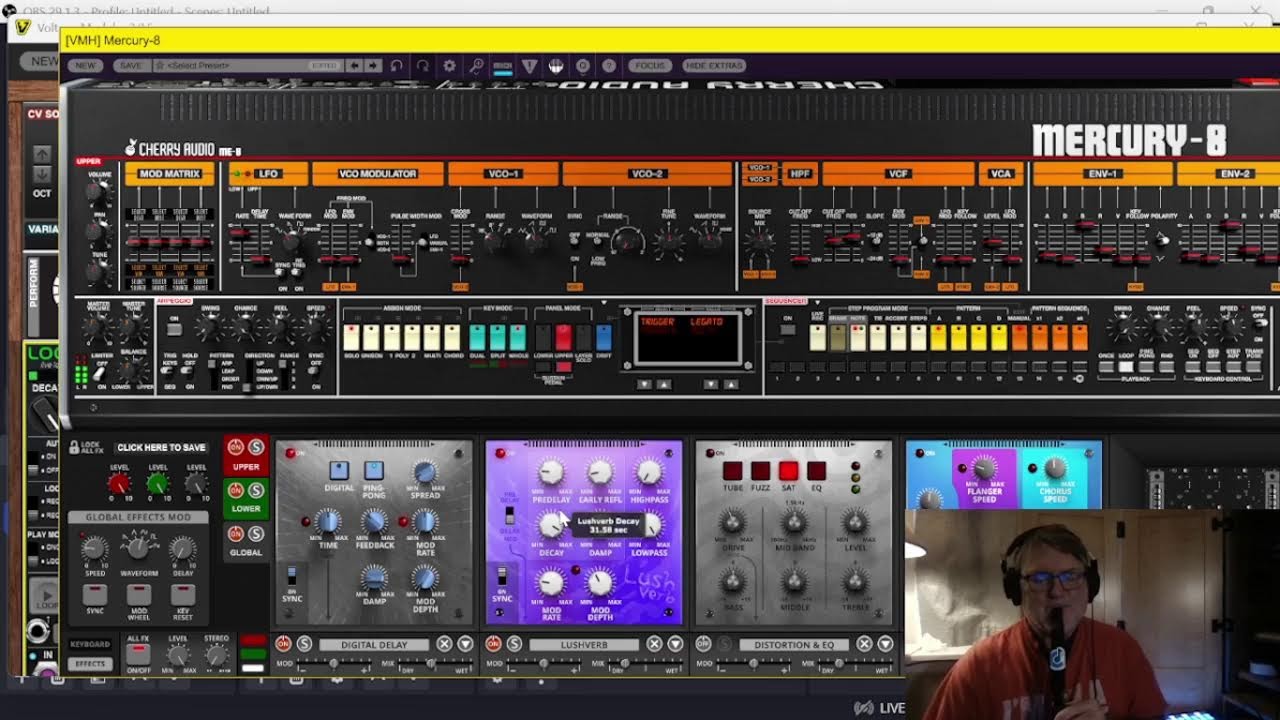The width and height of the screenshot is (1280, 720).
Task: Toggle the Mod Wheel button
Action: tap(139, 594)
